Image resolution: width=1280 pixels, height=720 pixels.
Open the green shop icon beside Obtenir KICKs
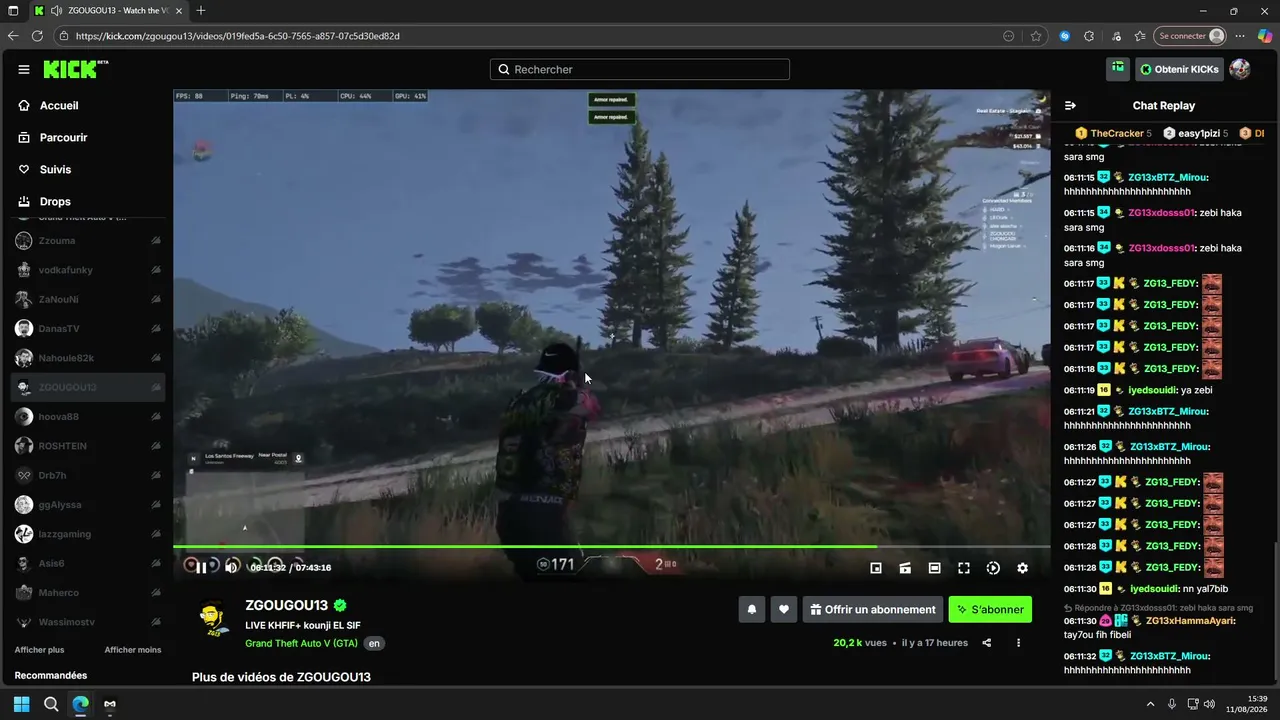pos(1118,69)
